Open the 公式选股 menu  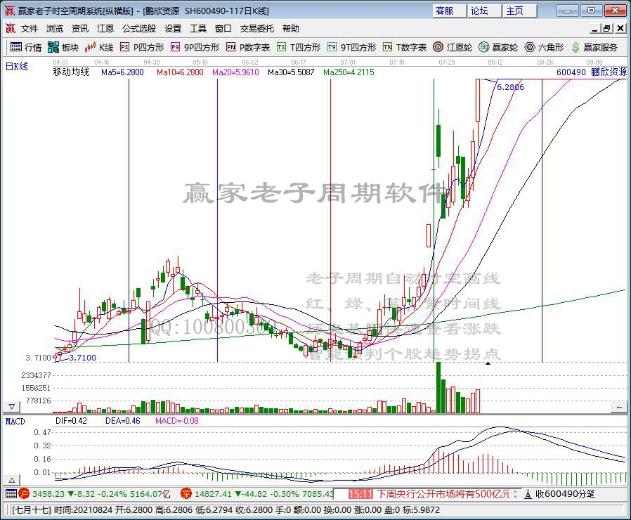tap(139, 29)
